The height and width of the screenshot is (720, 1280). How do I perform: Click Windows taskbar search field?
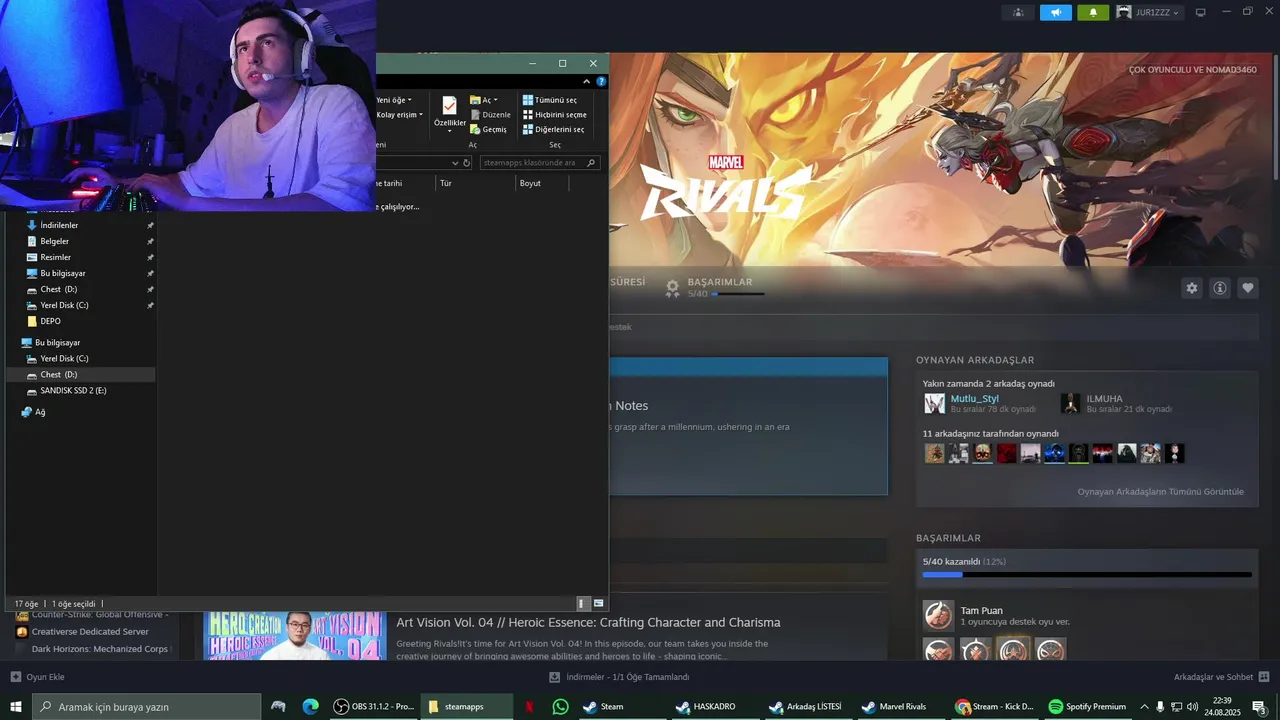(146, 706)
